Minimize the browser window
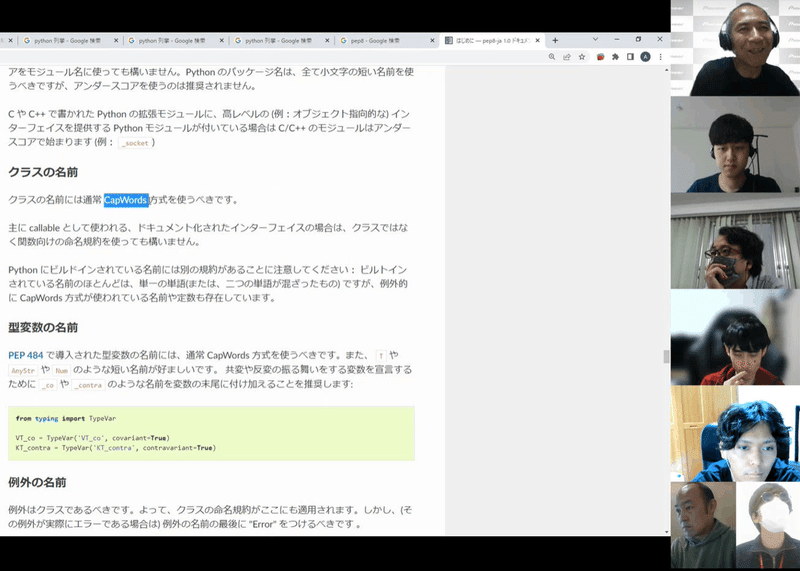The height and width of the screenshot is (571, 800). pyautogui.click(x=617, y=39)
